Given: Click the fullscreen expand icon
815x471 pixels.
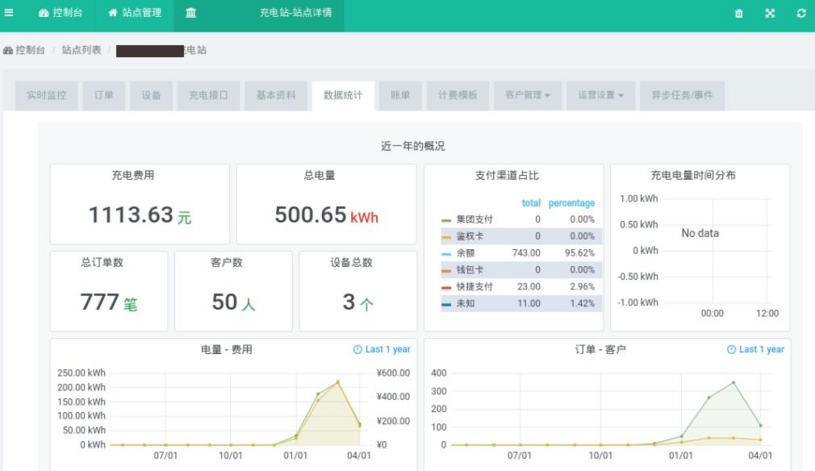Looking at the screenshot, I should coord(770,13).
